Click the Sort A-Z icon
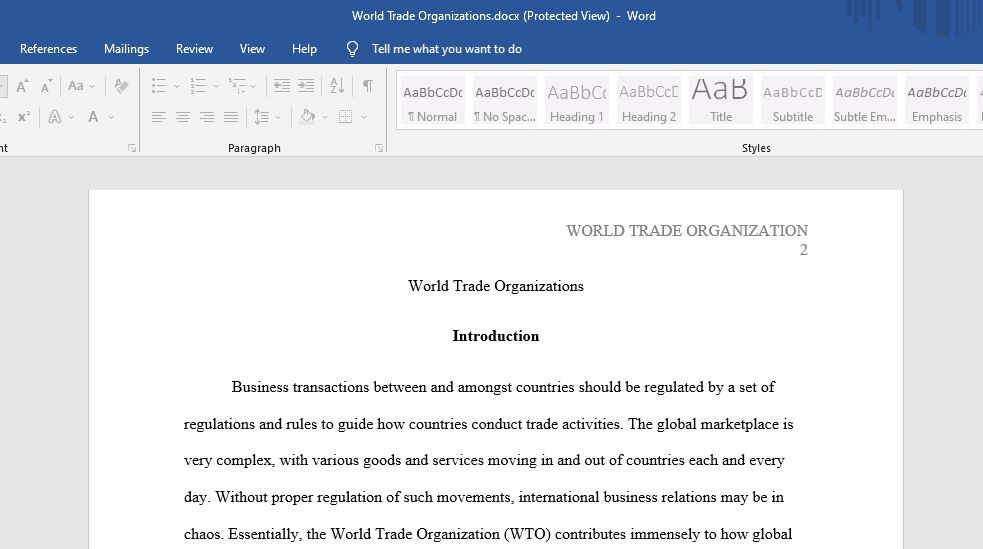Screen dimensions: 983x549 click(x=337, y=86)
